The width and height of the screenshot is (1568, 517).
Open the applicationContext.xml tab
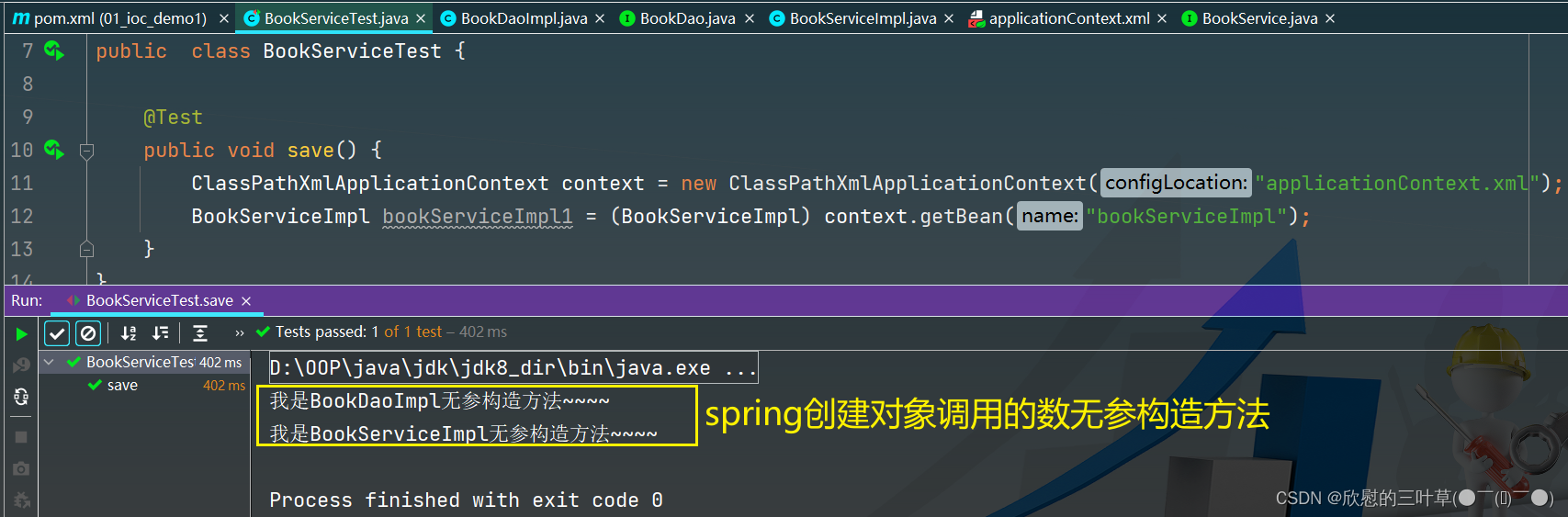coord(1068,18)
